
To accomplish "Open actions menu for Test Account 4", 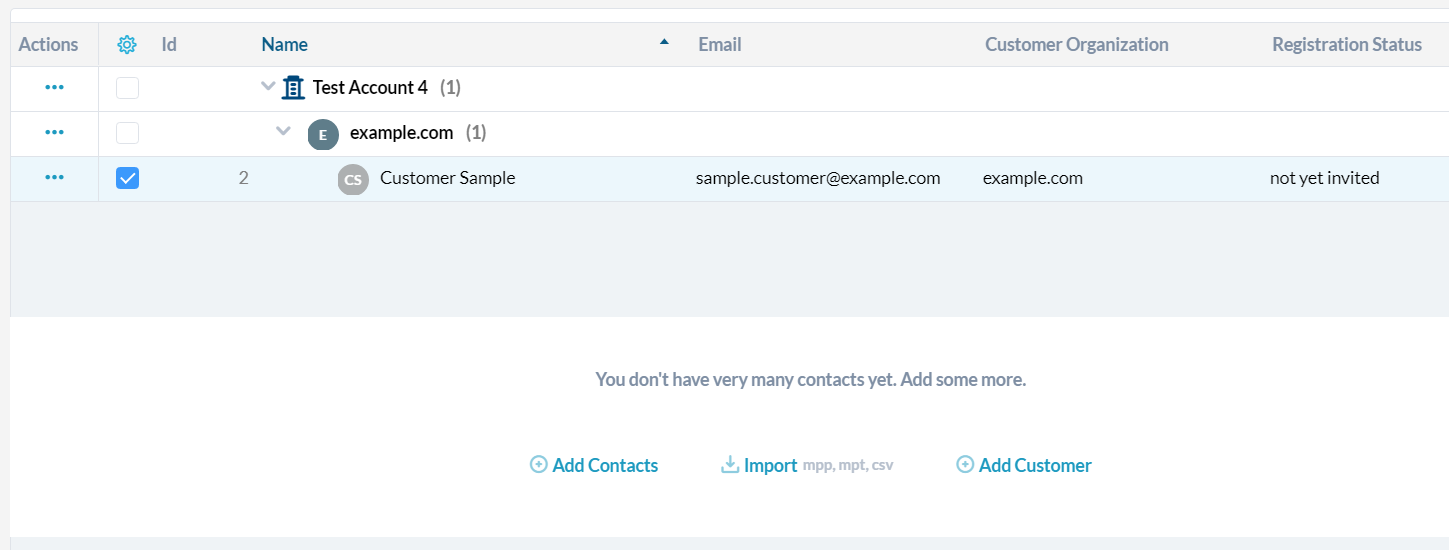I will tap(54, 88).
